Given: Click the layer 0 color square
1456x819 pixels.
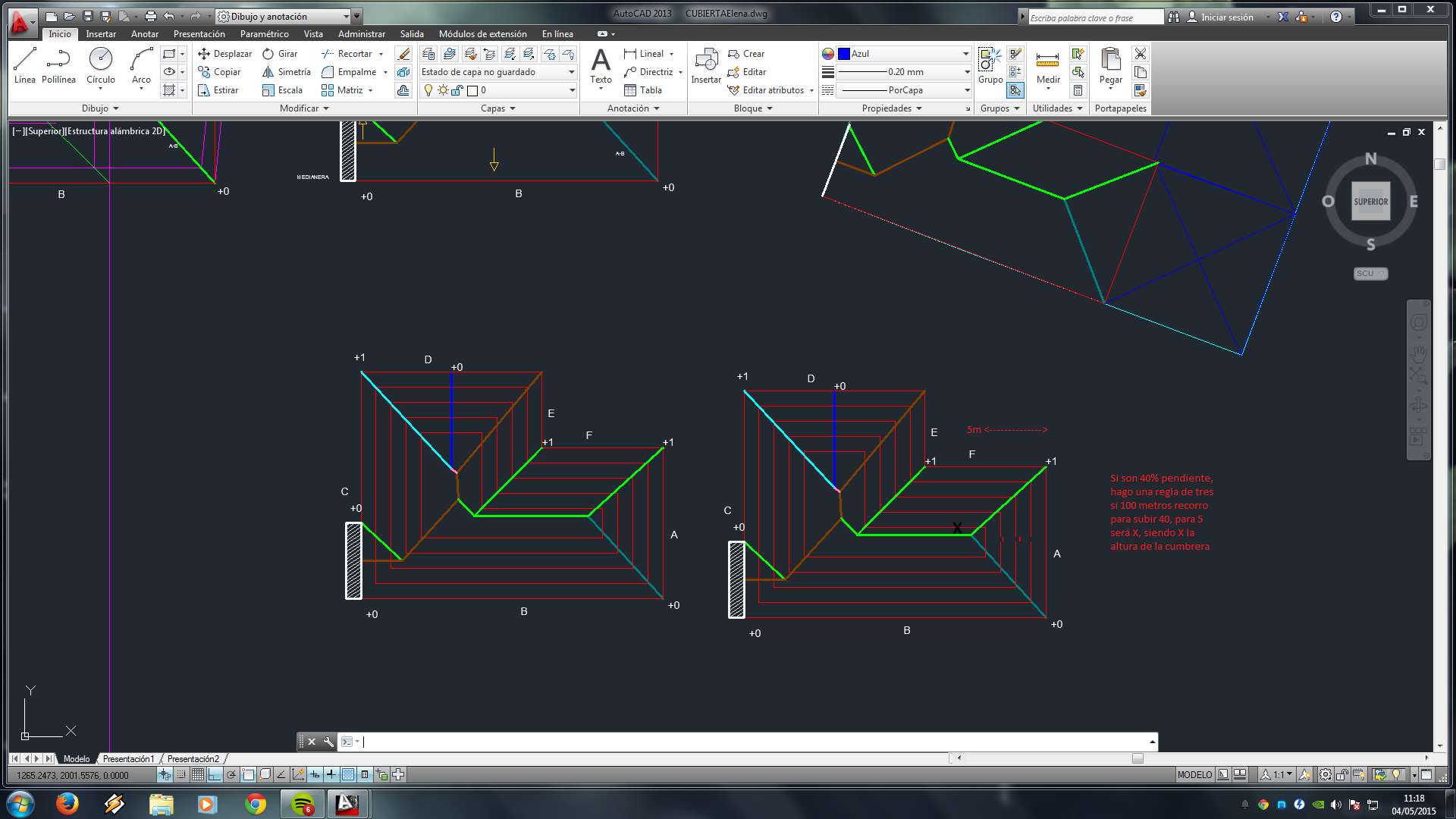Looking at the screenshot, I should (472, 91).
